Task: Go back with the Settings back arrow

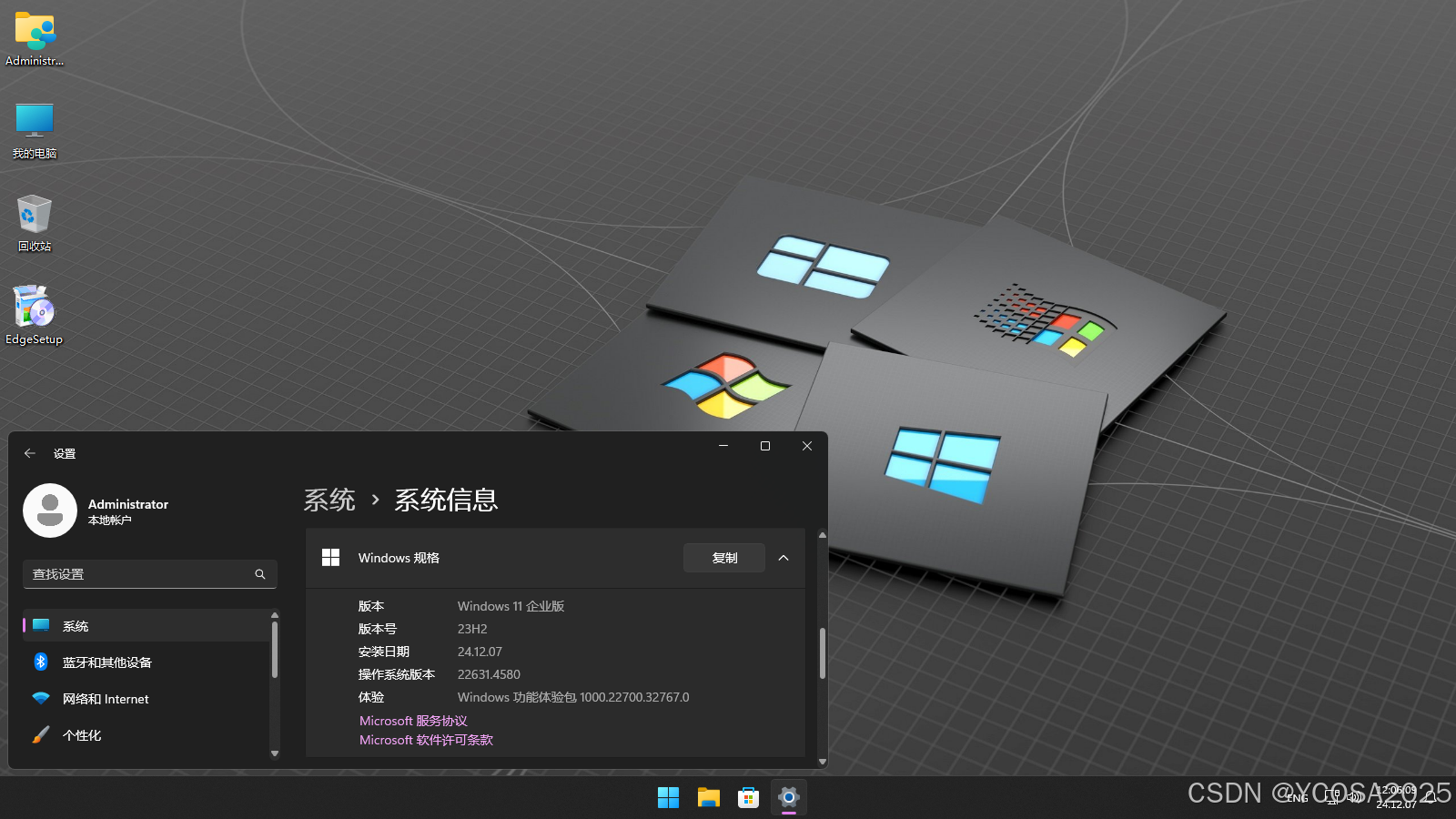Action: point(30,453)
